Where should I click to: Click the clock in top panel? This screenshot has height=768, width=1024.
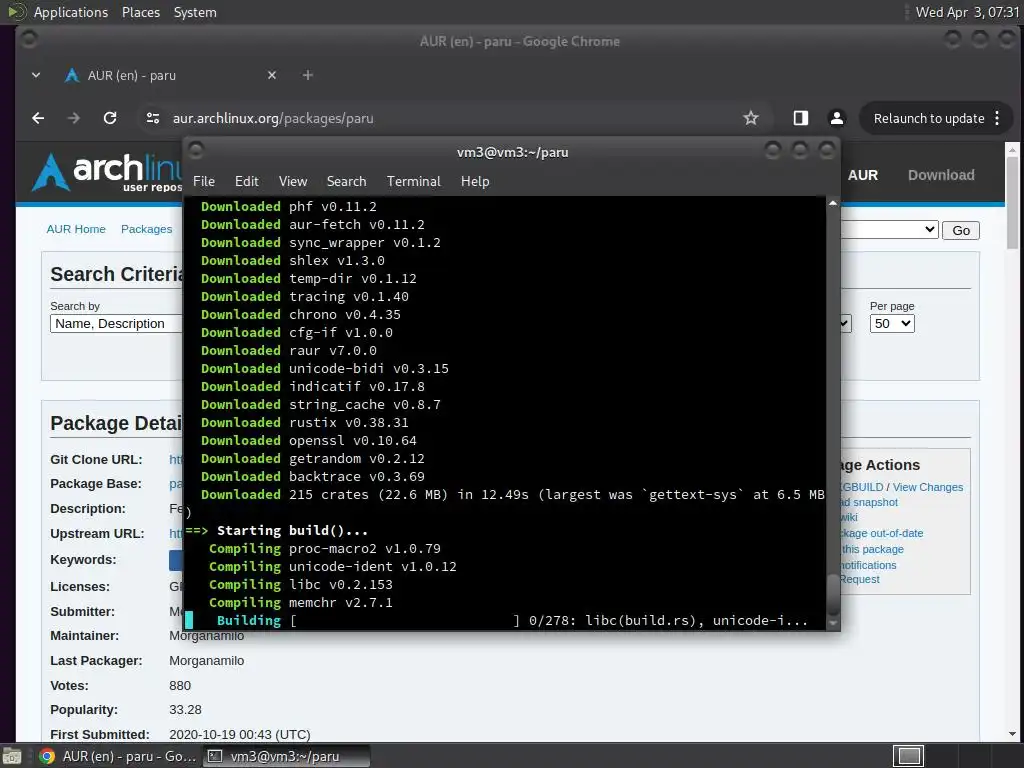pyautogui.click(x=967, y=12)
